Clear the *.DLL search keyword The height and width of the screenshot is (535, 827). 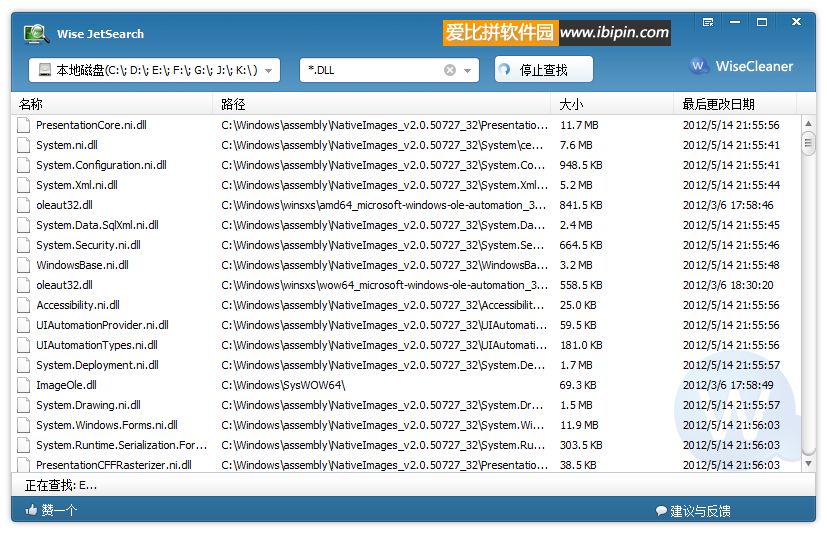(x=449, y=70)
